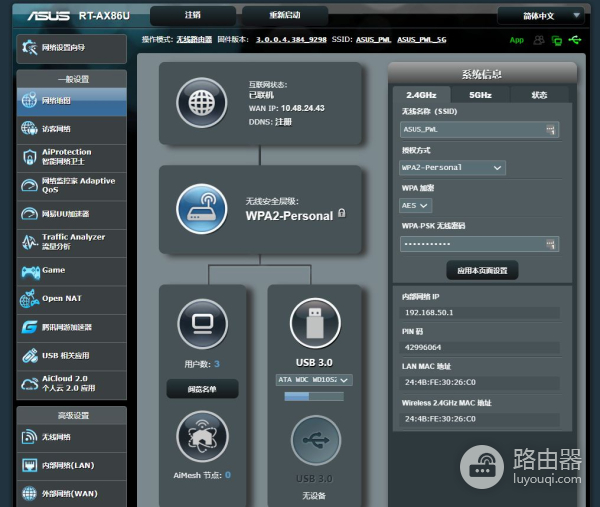This screenshot has height=507, width=600.
Task: Open USB application icon
Action: click(29, 355)
